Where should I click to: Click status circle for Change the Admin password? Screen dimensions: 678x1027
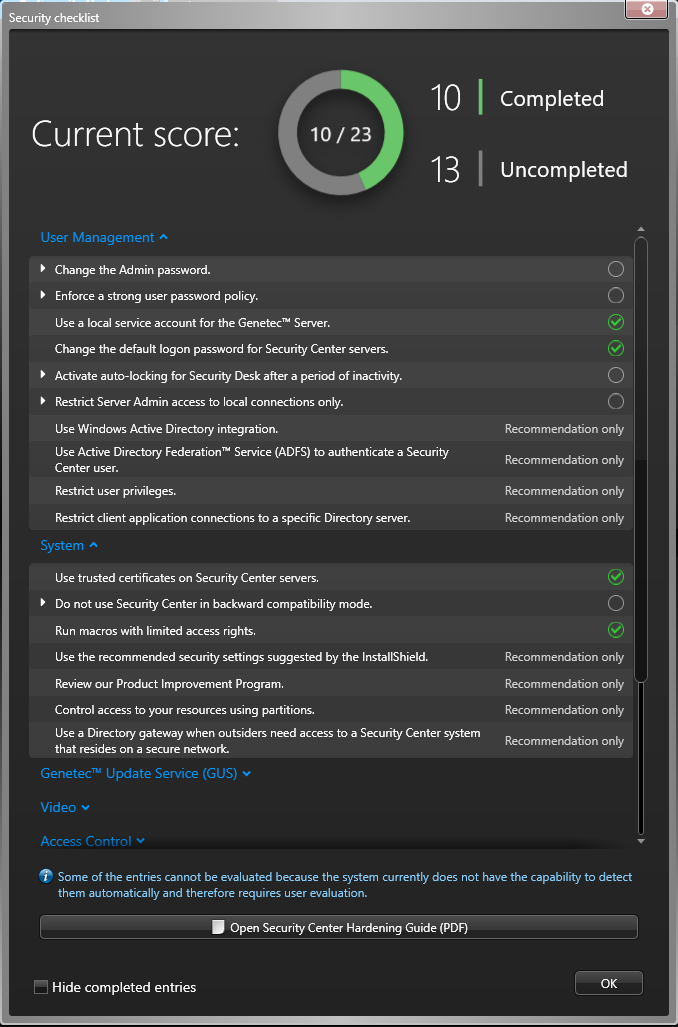[x=616, y=269]
